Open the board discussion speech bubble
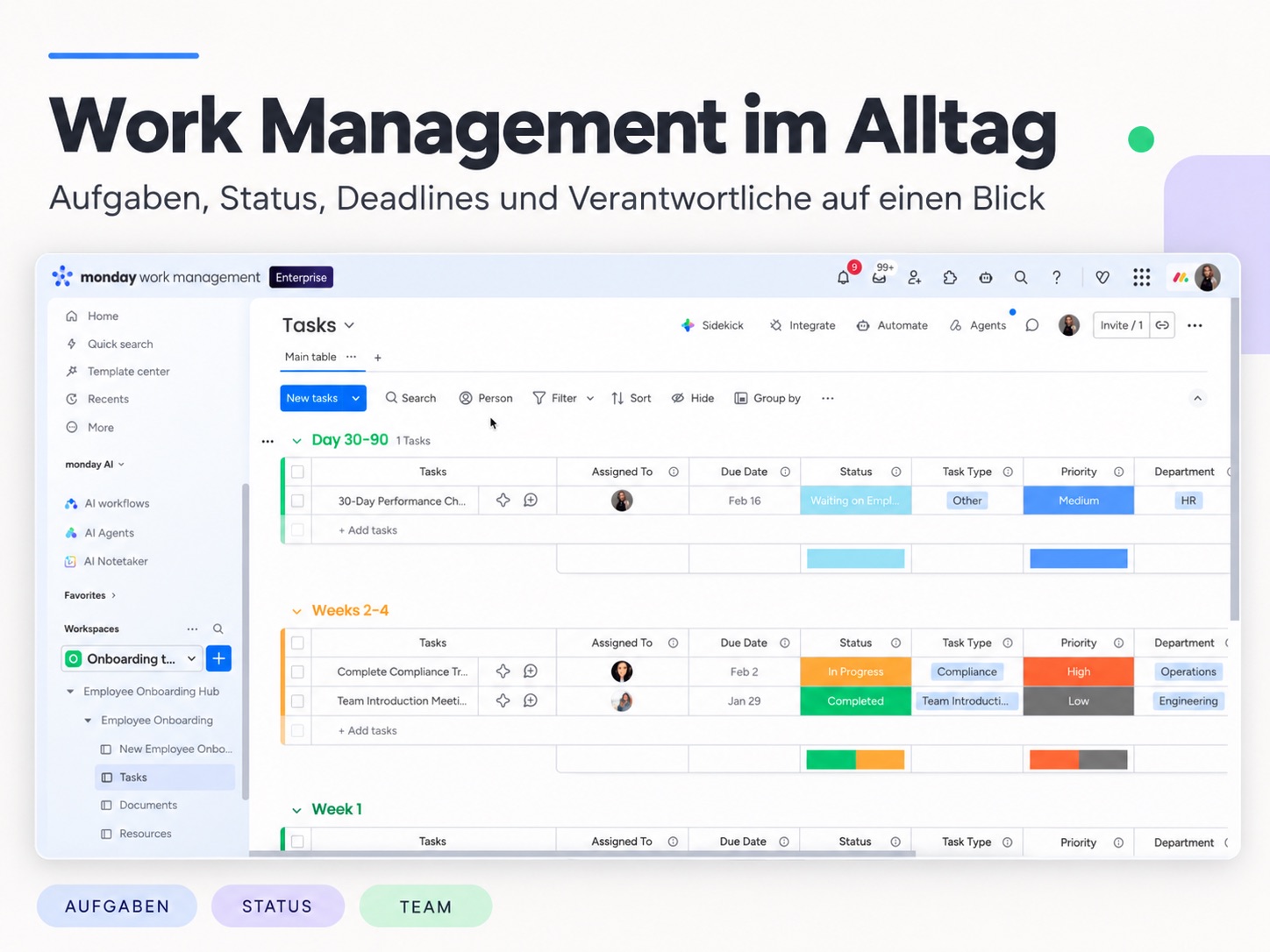Viewport: 1270px width, 952px height. (1032, 325)
